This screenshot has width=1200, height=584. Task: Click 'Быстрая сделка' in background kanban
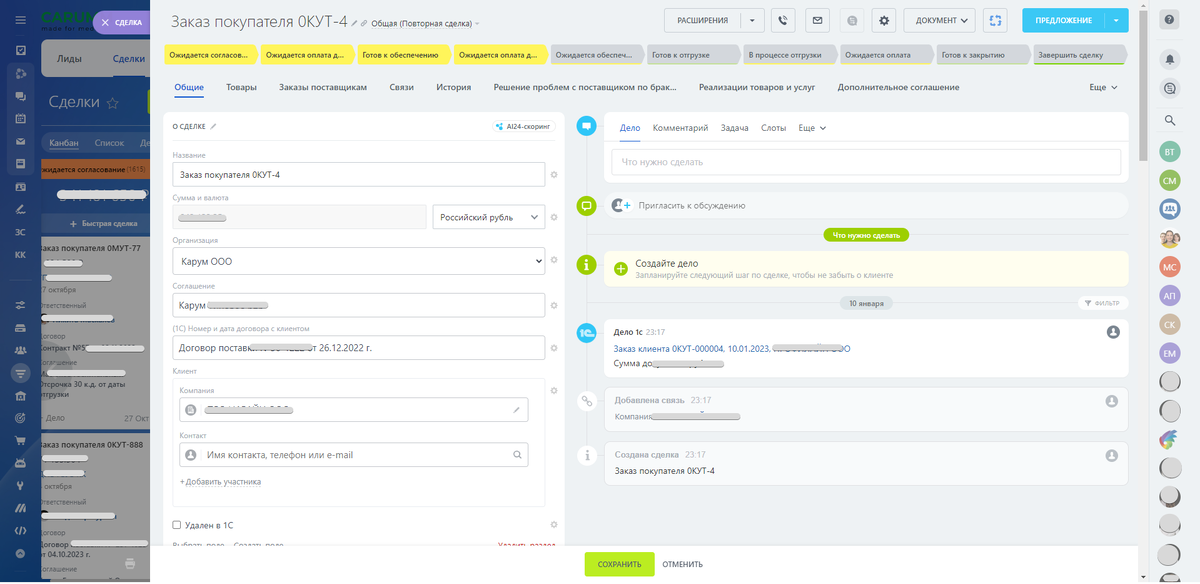(x=104, y=224)
